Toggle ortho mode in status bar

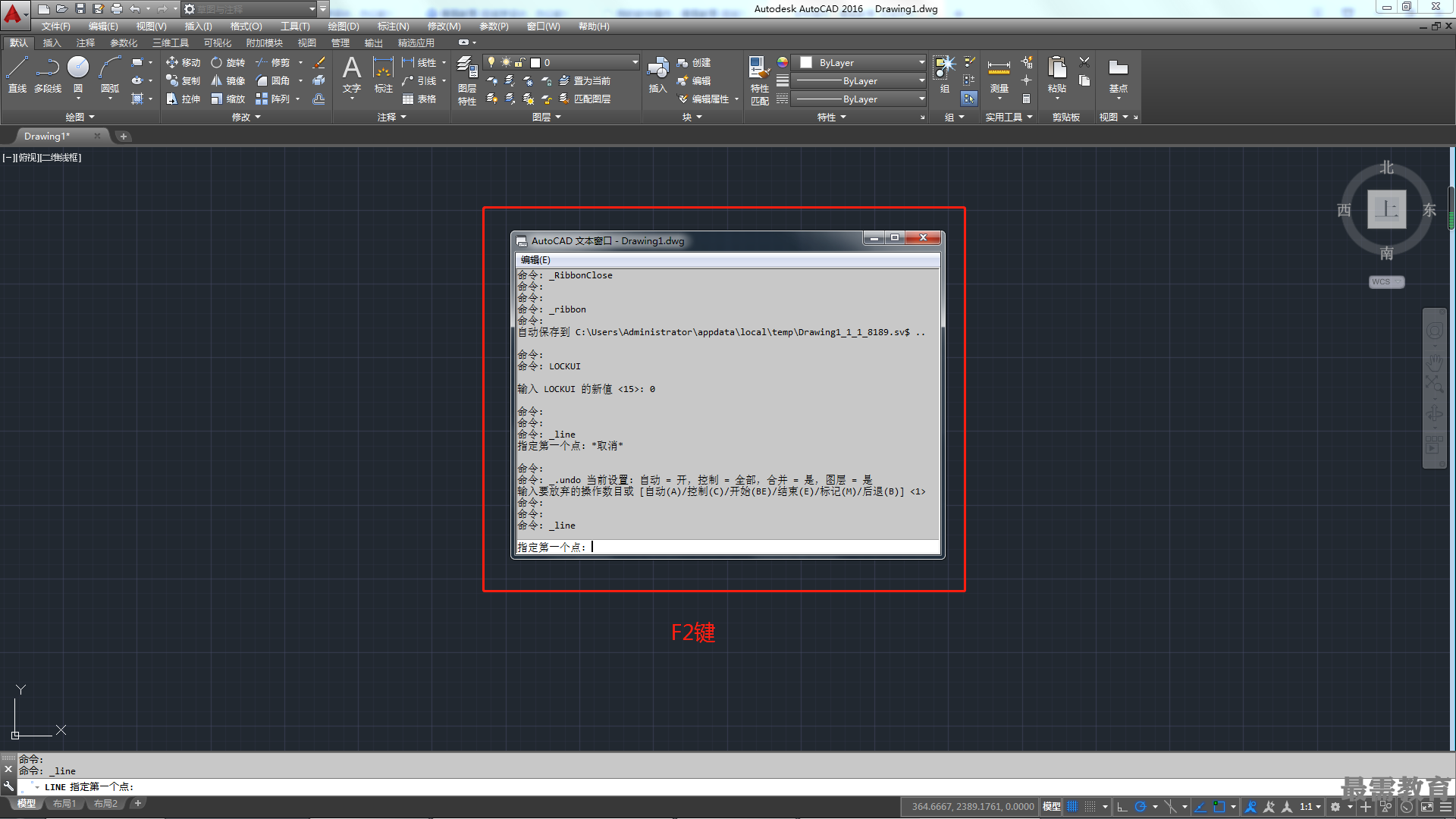click(x=1122, y=807)
